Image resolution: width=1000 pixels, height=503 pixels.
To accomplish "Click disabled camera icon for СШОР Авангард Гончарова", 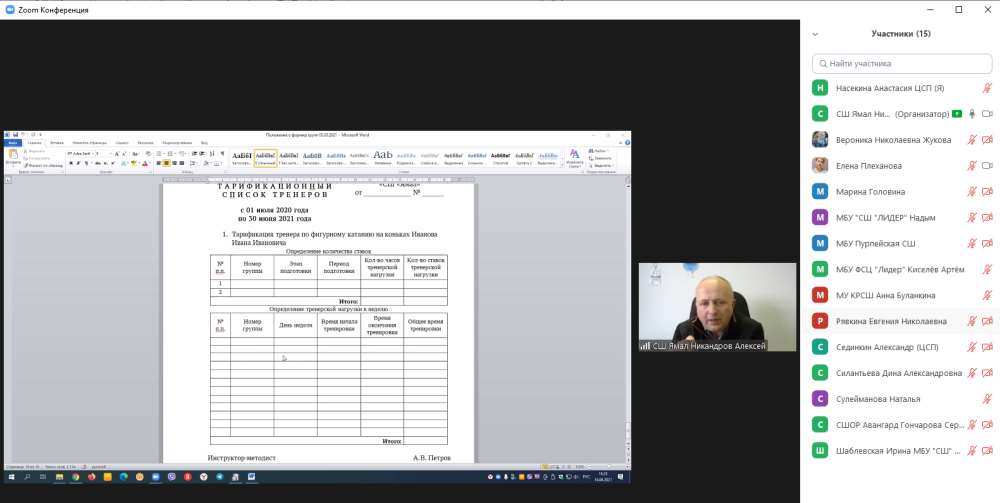I will (x=987, y=425).
